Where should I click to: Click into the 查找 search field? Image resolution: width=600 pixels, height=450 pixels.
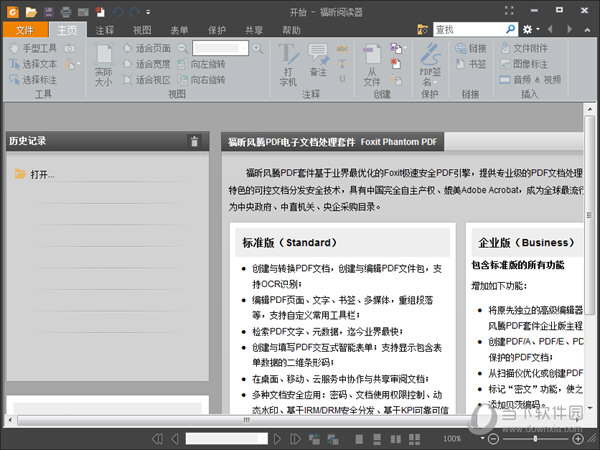coord(469,29)
